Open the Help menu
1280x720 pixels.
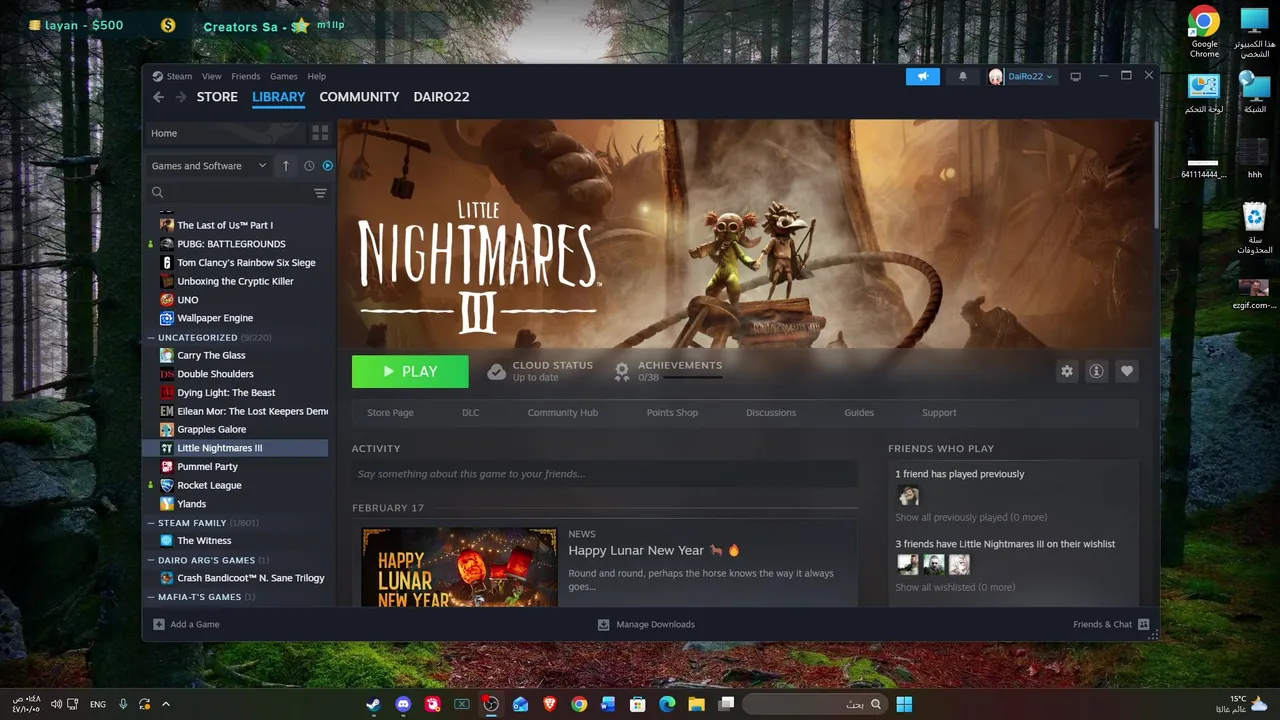317,76
